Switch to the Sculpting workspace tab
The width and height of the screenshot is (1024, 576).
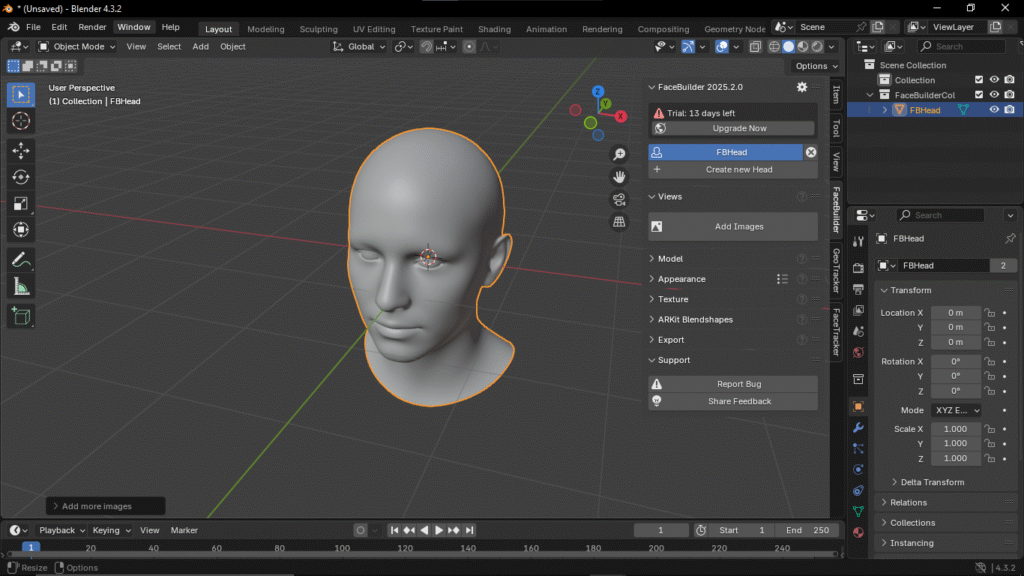[318, 29]
